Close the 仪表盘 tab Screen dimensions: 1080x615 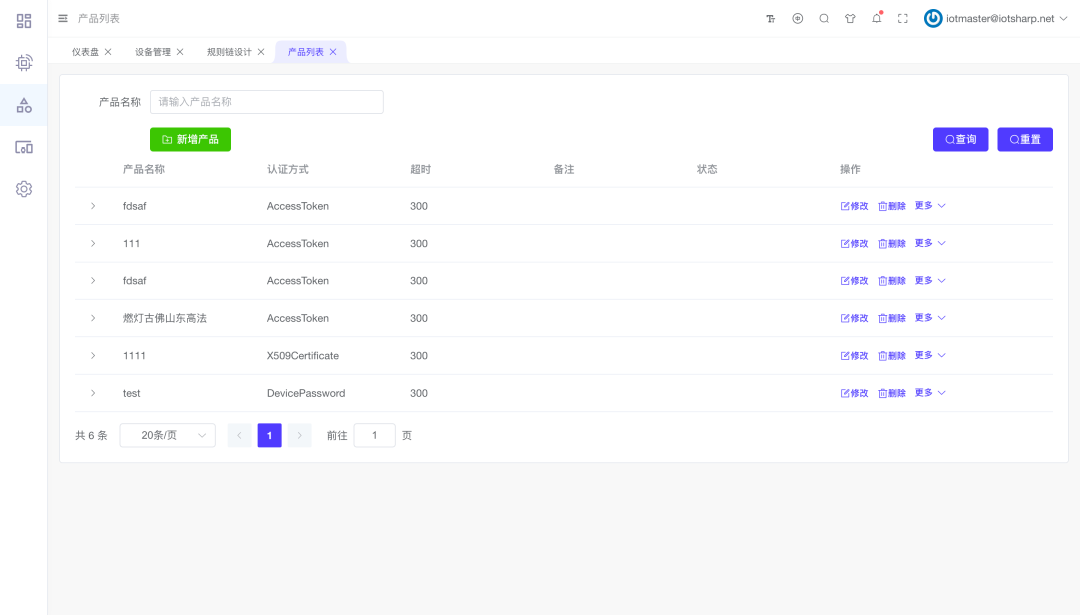(x=108, y=52)
